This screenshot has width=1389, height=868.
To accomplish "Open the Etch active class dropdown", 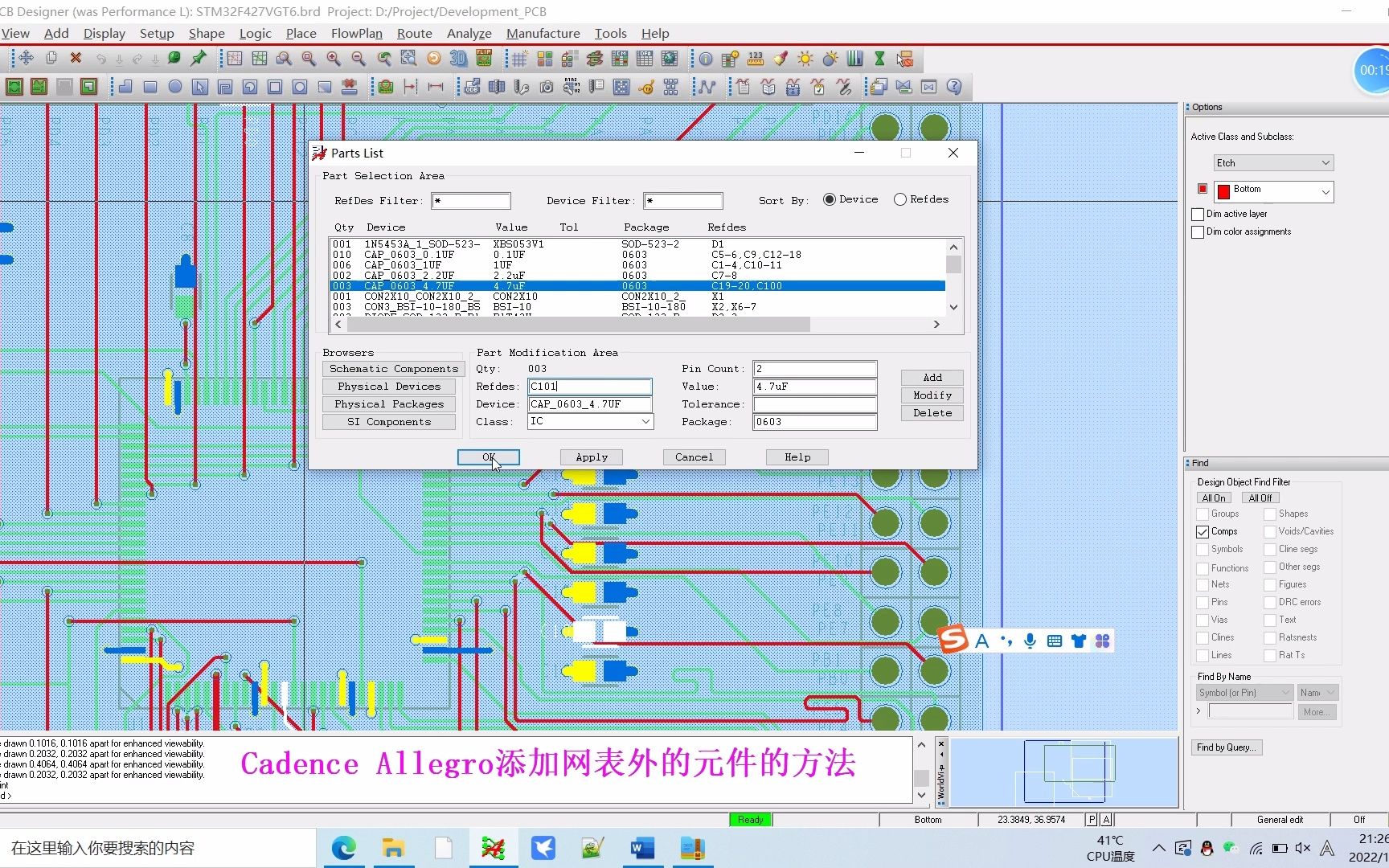I will pos(1273,163).
